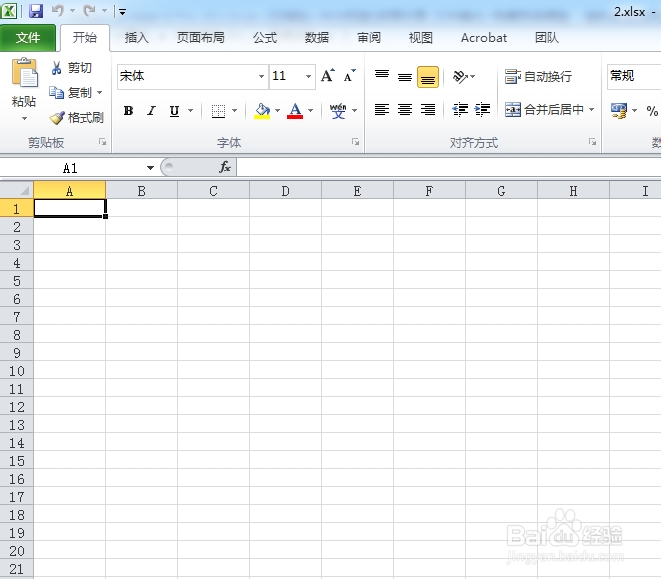Switch to the 数据 Data tab
The width and height of the screenshot is (661, 579).
point(317,38)
